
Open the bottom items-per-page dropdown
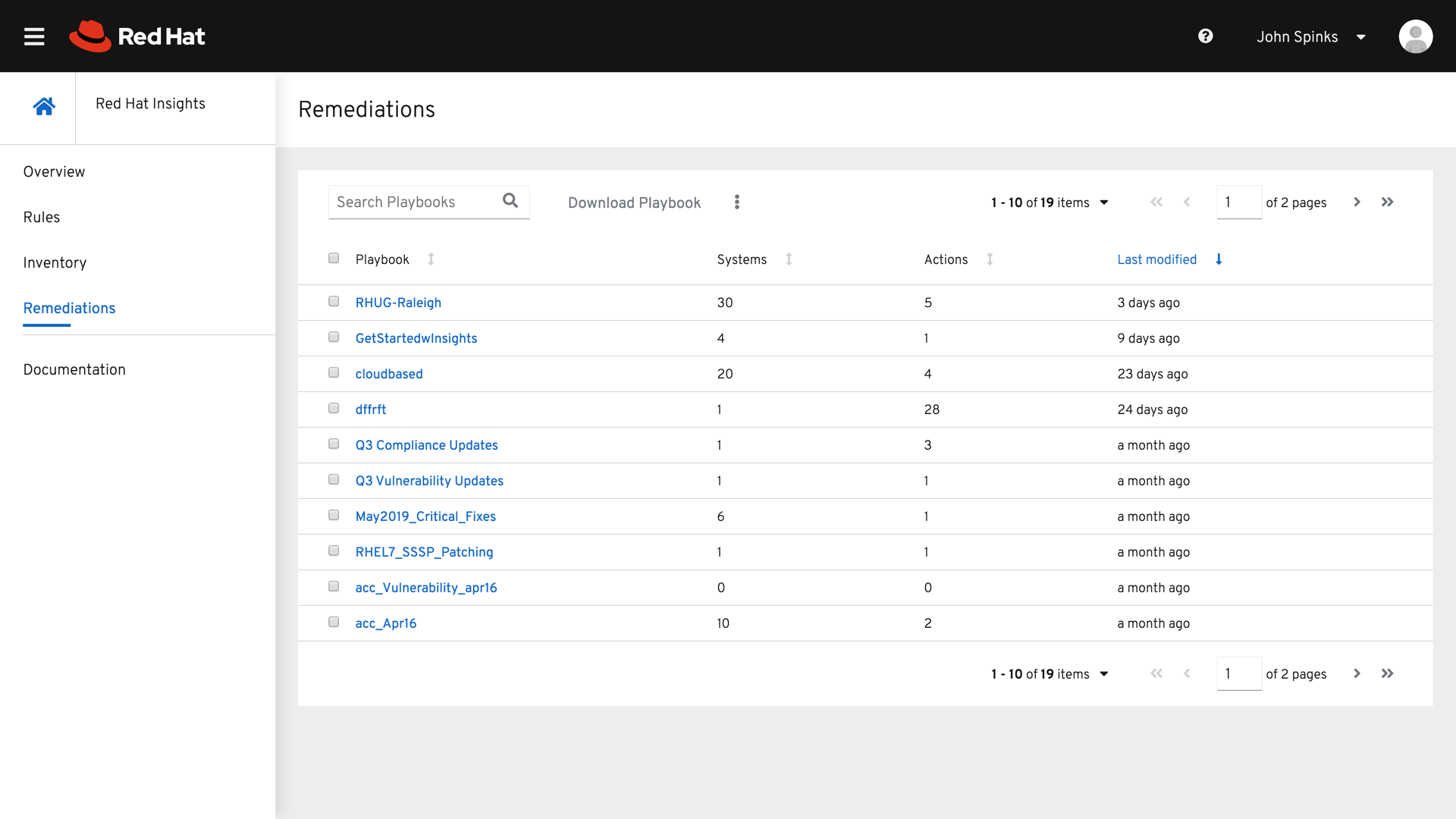[x=1104, y=674]
